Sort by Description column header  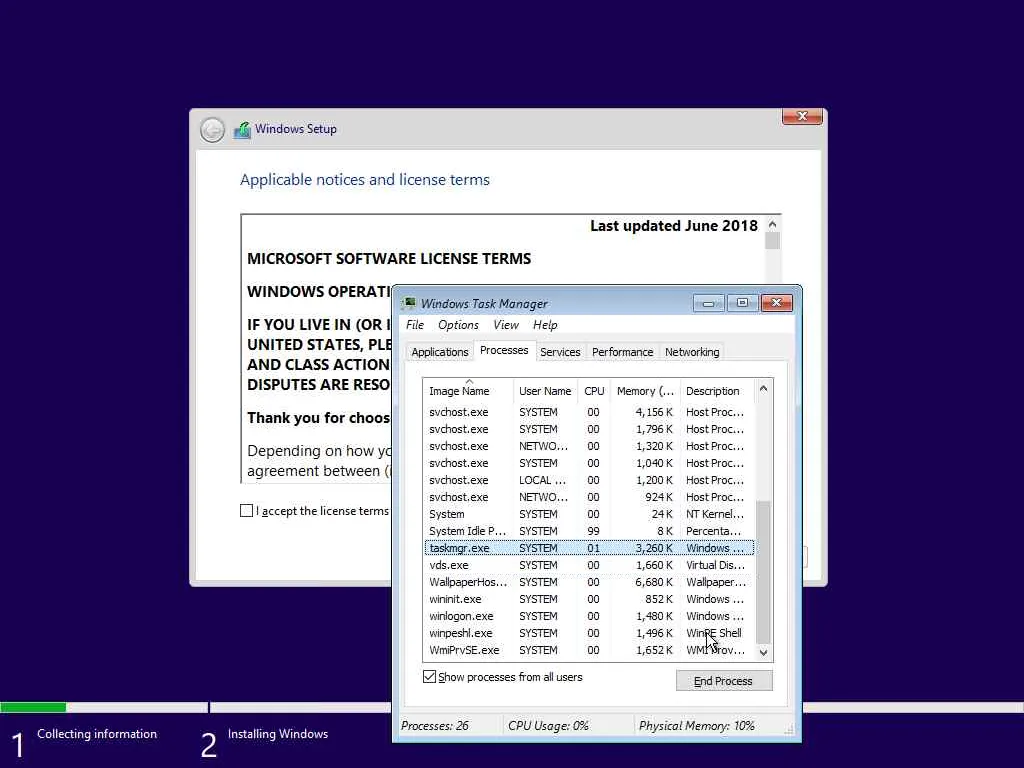tap(716, 391)
